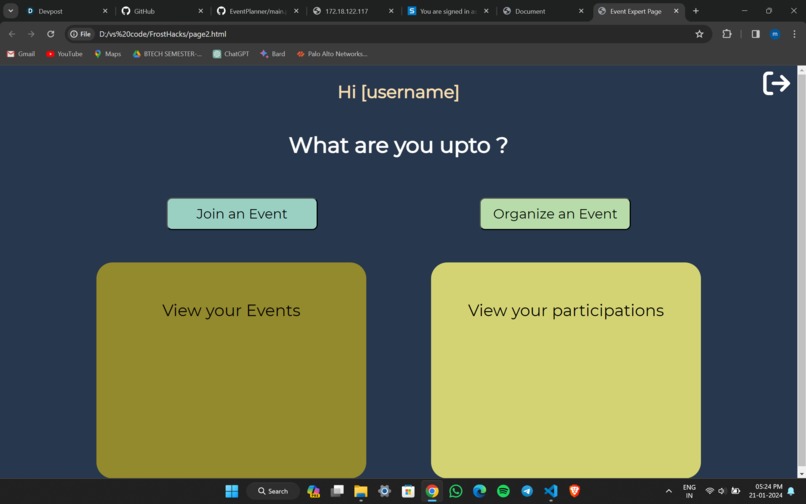Open the Windows Start menu
The width and height of the screenshot is (806, 504).
232,491
